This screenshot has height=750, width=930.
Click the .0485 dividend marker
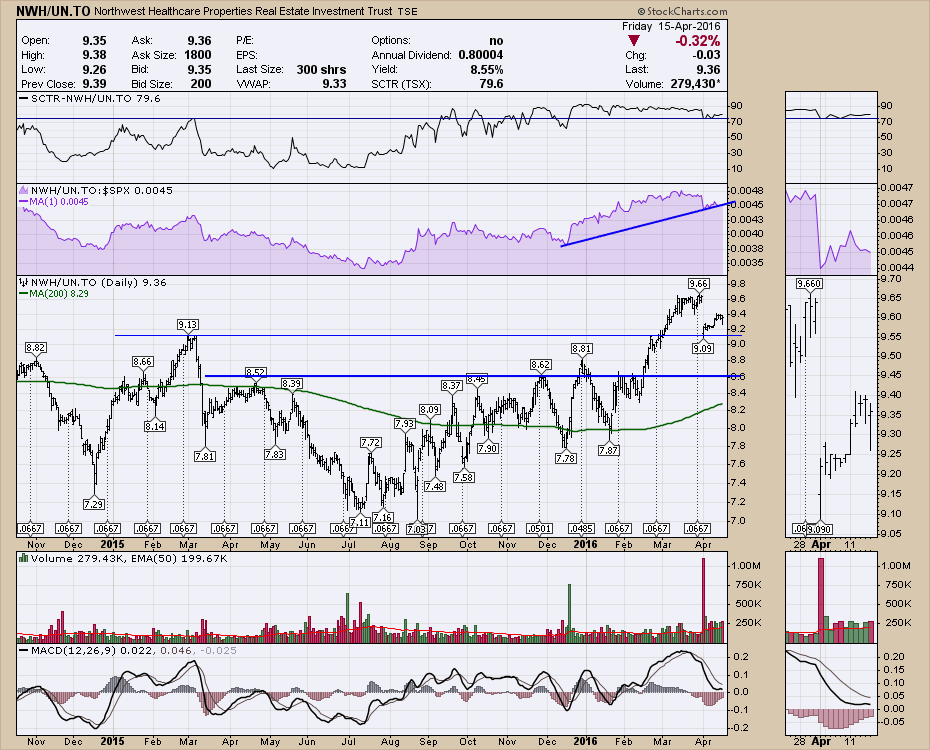pyautogui.click(x=581, y=528)
